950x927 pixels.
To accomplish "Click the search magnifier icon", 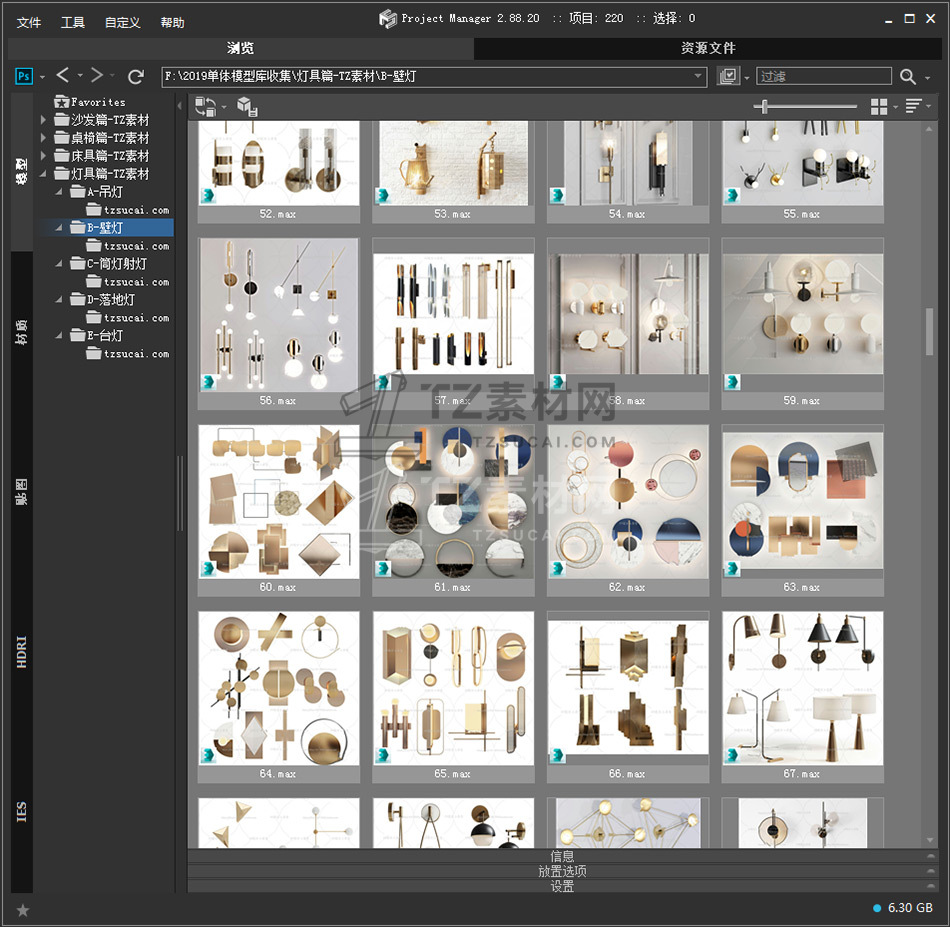I will tap(907, 77).
